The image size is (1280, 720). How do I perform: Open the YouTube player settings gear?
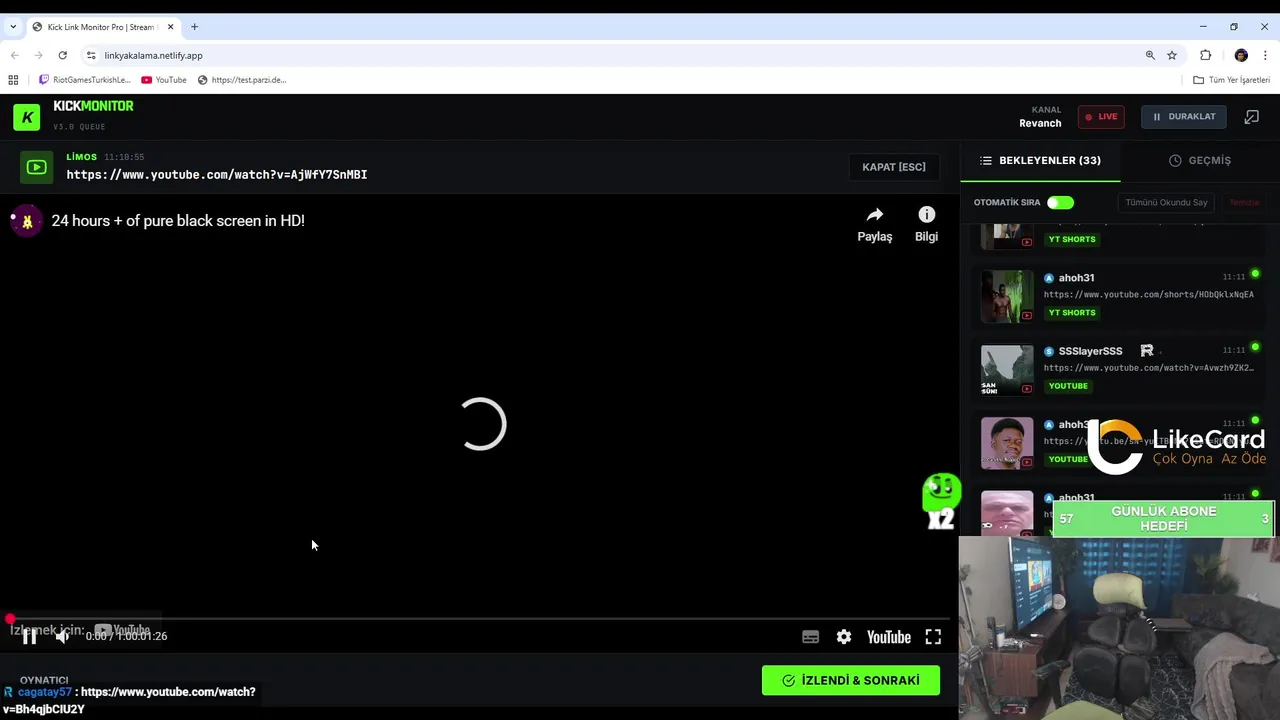coord(844,637)
